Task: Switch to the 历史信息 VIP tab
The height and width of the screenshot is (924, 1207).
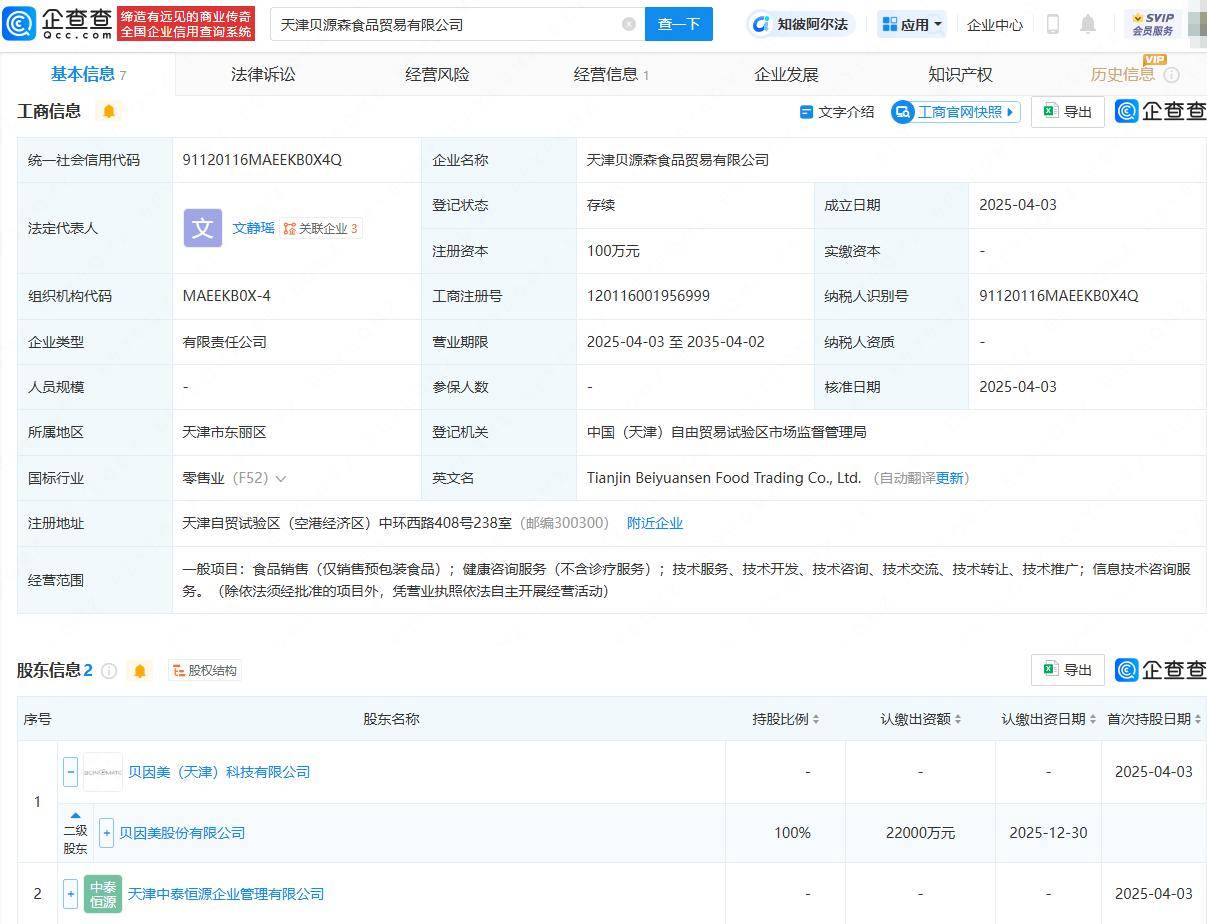Action: (x=1122, y=74)
